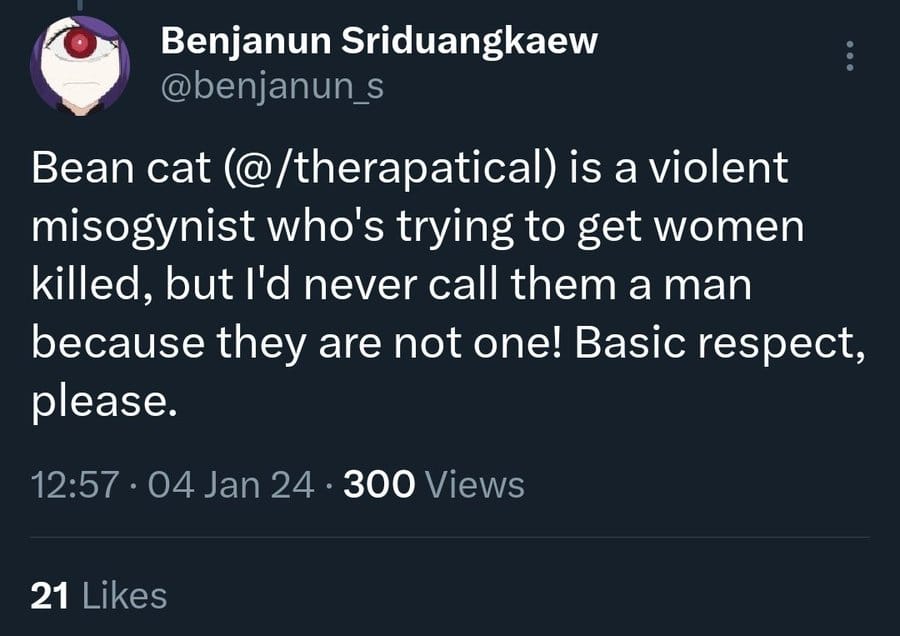Viewport: 900px width, 636px height.
Task: Click the words "Bean cat" in the tweet
Action: (102, 168)
